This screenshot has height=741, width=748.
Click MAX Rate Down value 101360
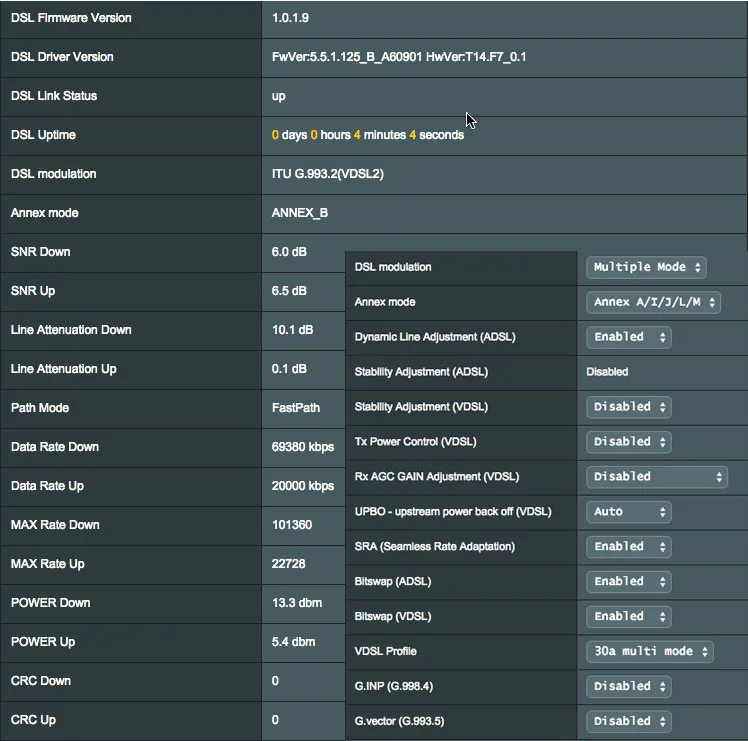pos(291,525)
